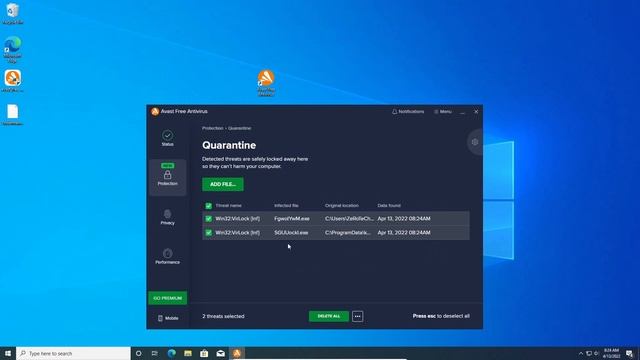Select the SGUUockI.exe file name cell
Image resolution: width=640 pixels, height=360 pixels.
(291, 233)
